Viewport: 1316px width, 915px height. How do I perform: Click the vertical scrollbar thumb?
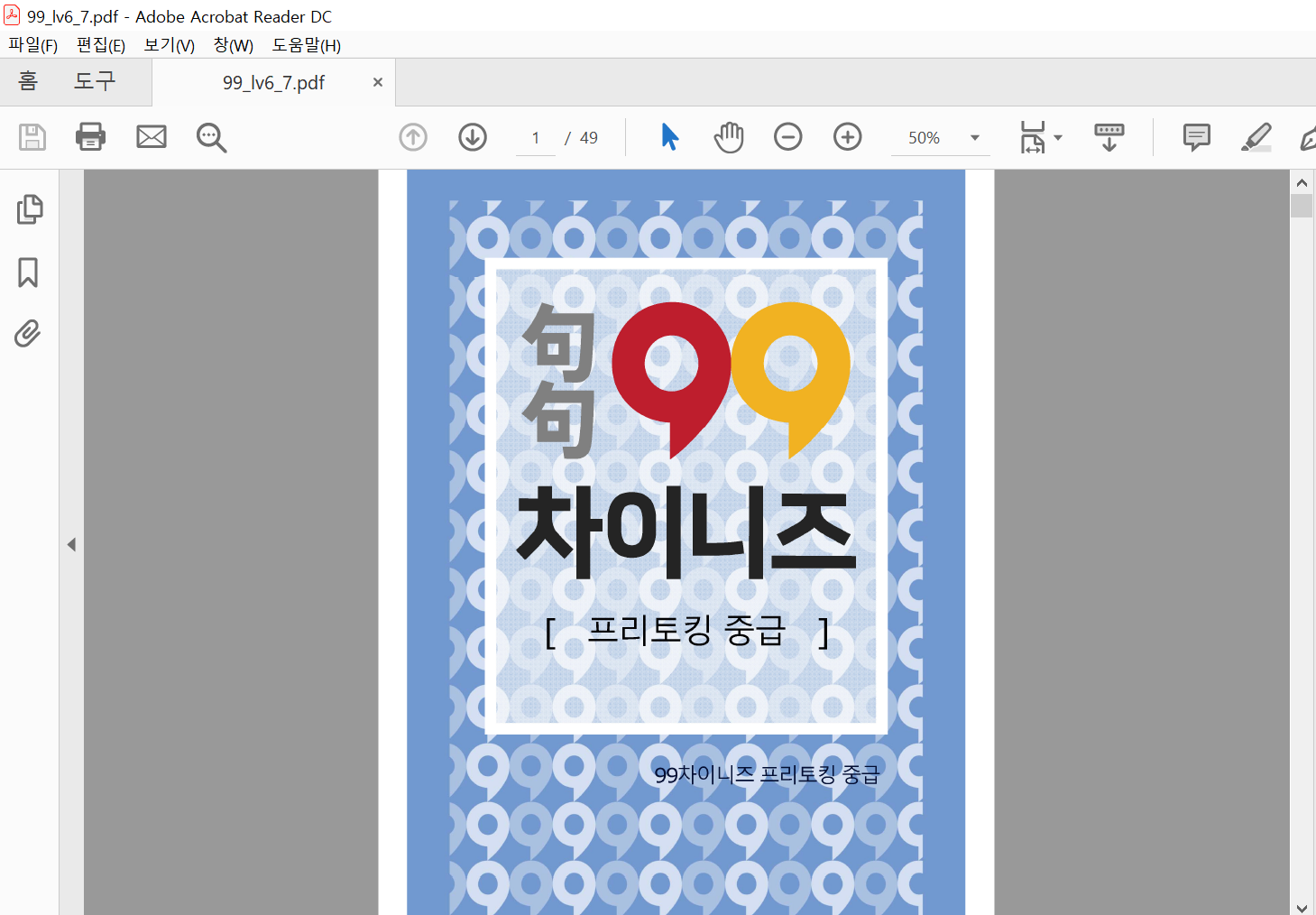tap(1302, 206)
